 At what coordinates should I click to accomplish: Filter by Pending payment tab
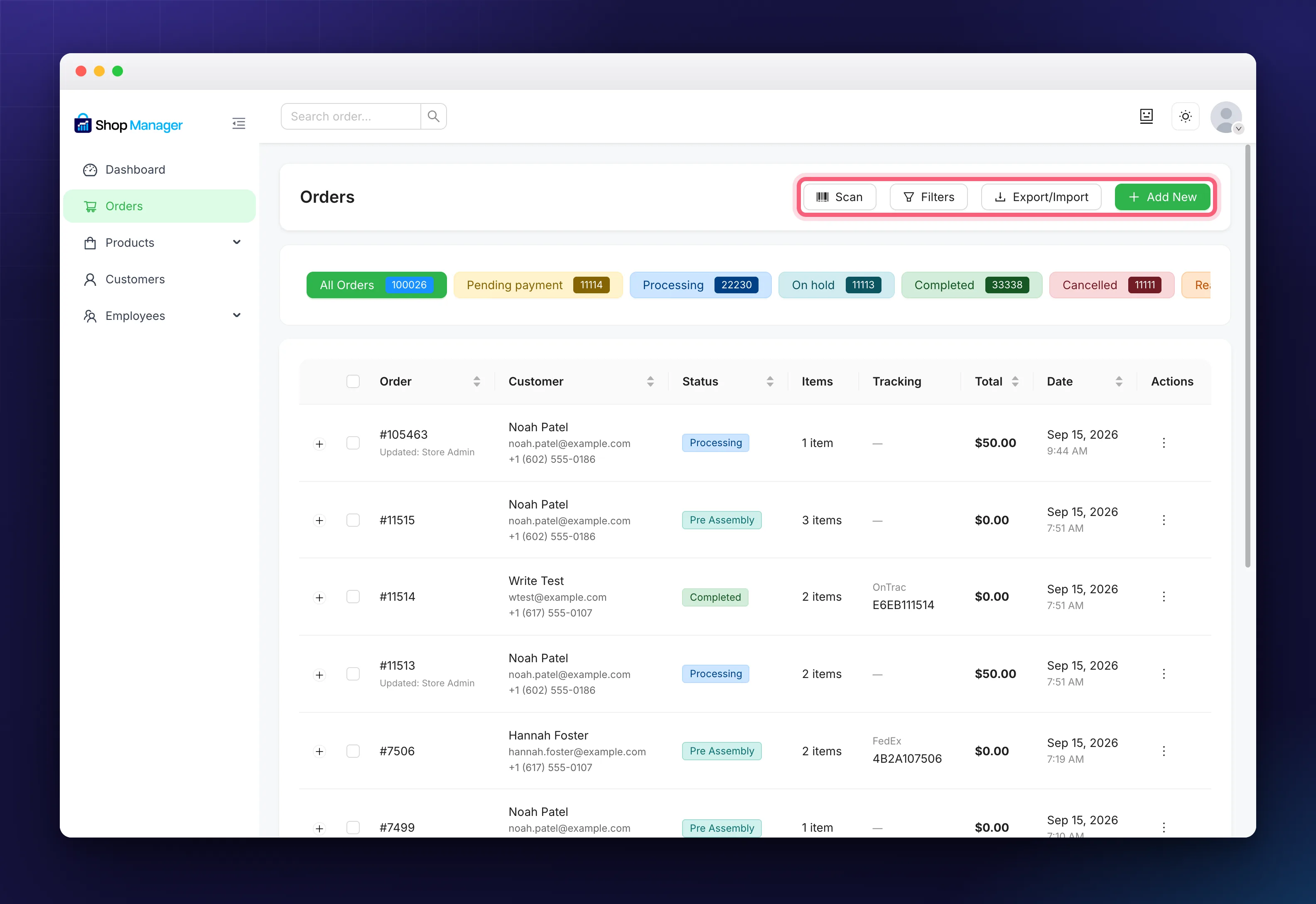(538, 285)
